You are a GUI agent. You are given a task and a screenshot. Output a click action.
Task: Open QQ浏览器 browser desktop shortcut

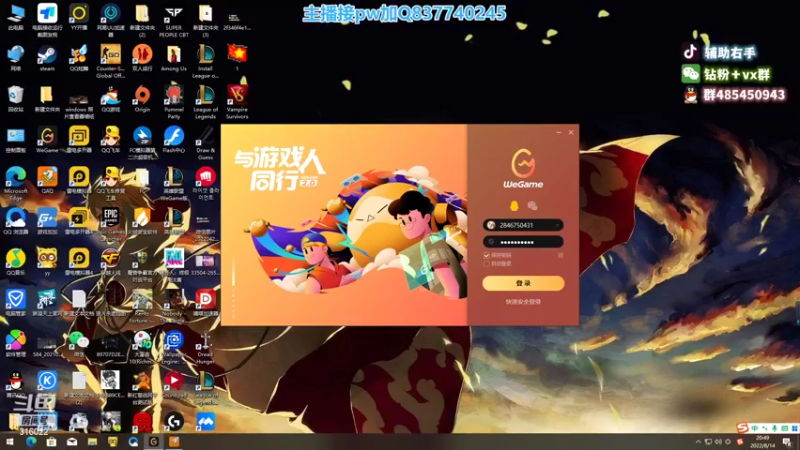15,221
